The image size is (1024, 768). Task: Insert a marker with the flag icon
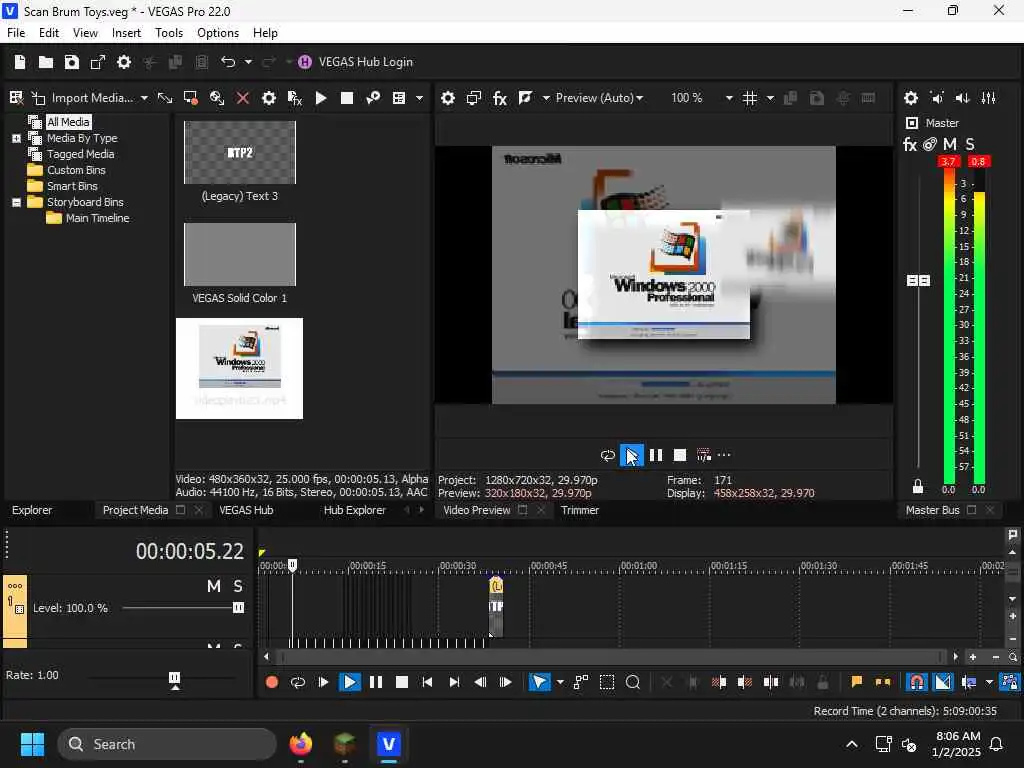tap(856, 682)
